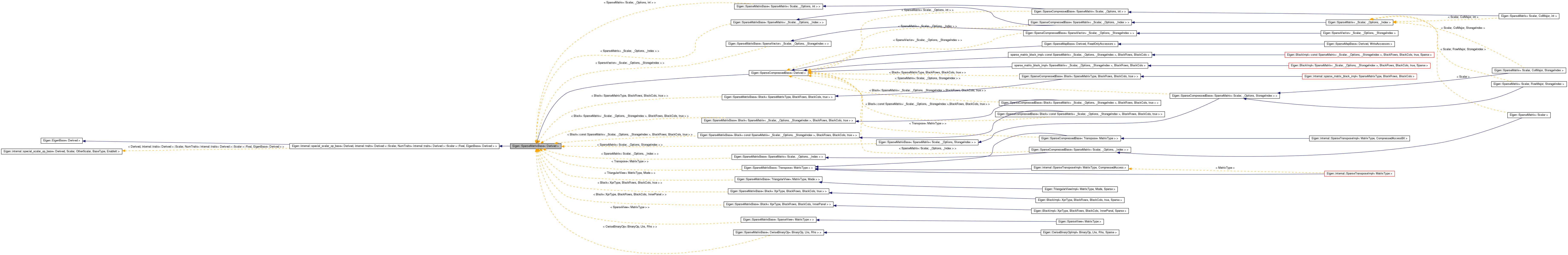Open SparseMatrixBase of Block of const SparseMatrix
The image size is (1568, 255).
(778, 135)
